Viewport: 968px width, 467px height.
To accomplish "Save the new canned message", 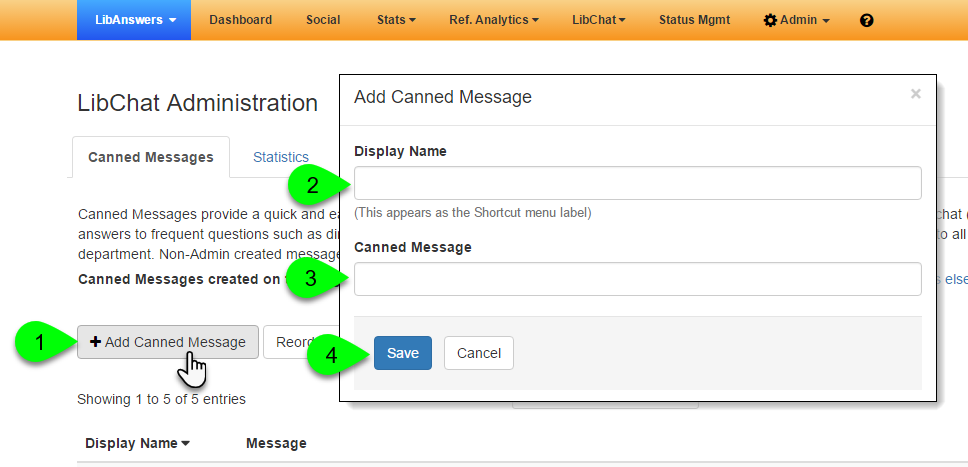I will coord(403,353).
